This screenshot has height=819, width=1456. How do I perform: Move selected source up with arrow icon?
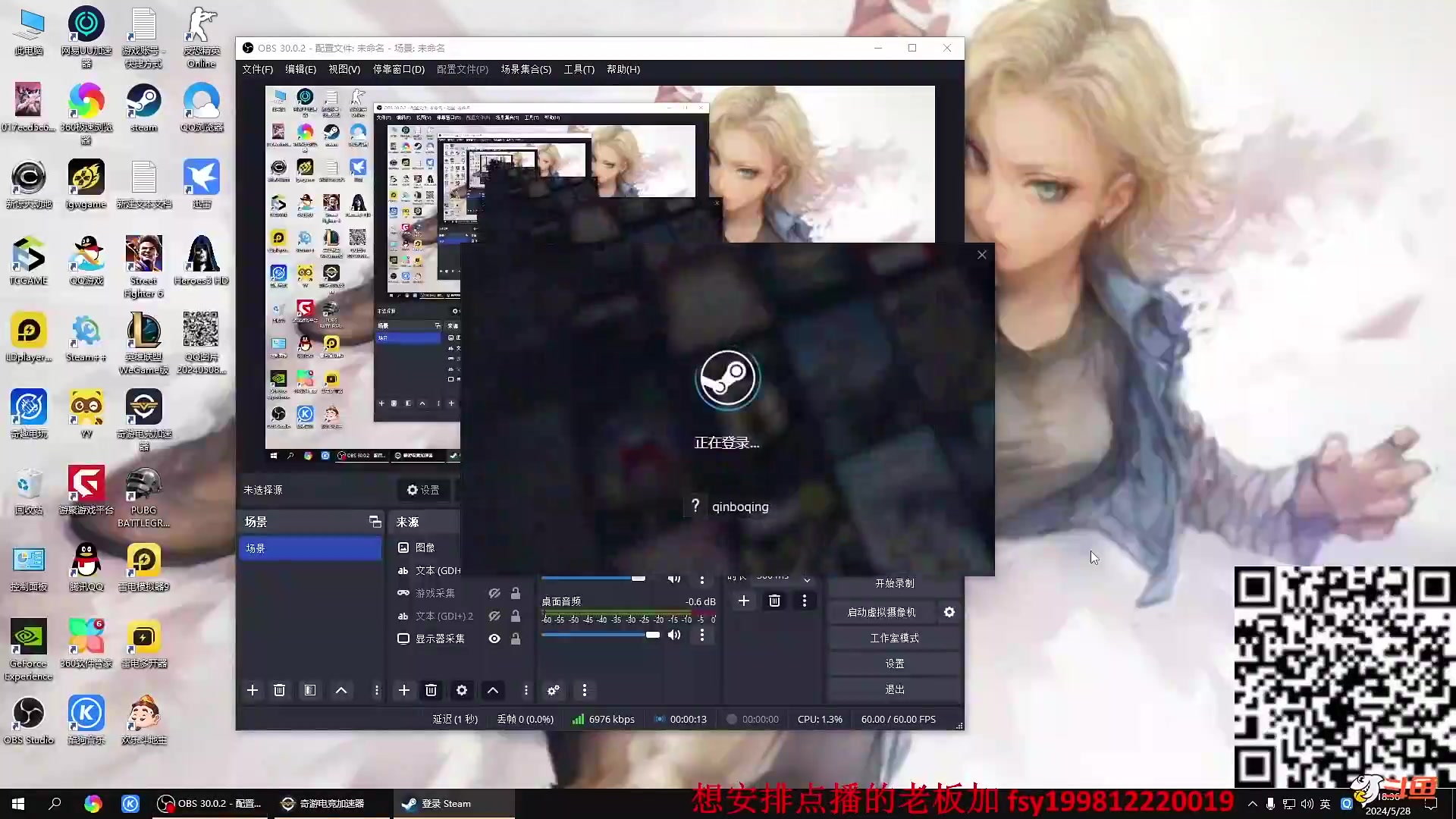(x=493, y=690)
